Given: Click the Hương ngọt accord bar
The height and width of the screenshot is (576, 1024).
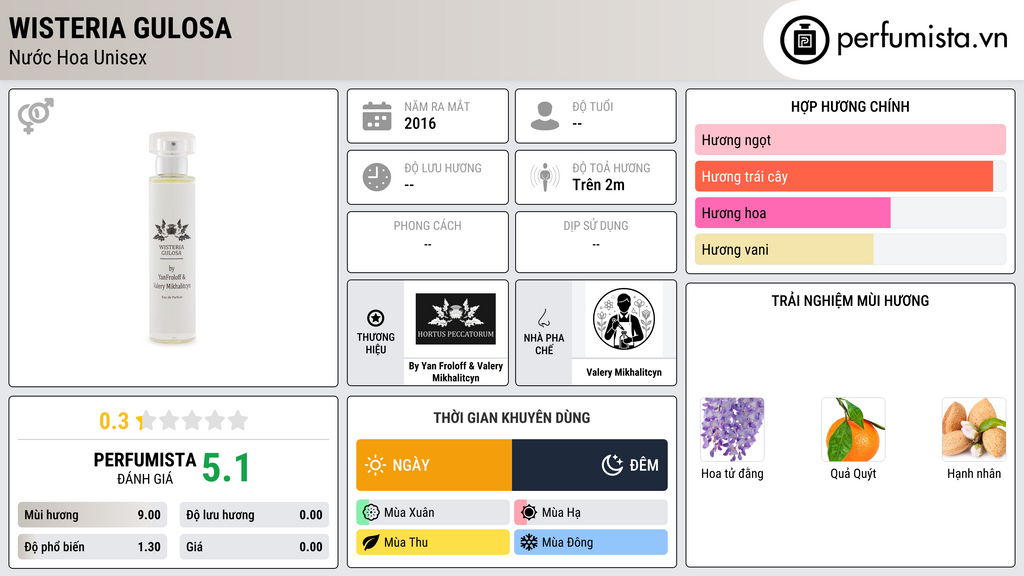Looking at the screenshot, I should pyautogui.click(x=850, y=140).
